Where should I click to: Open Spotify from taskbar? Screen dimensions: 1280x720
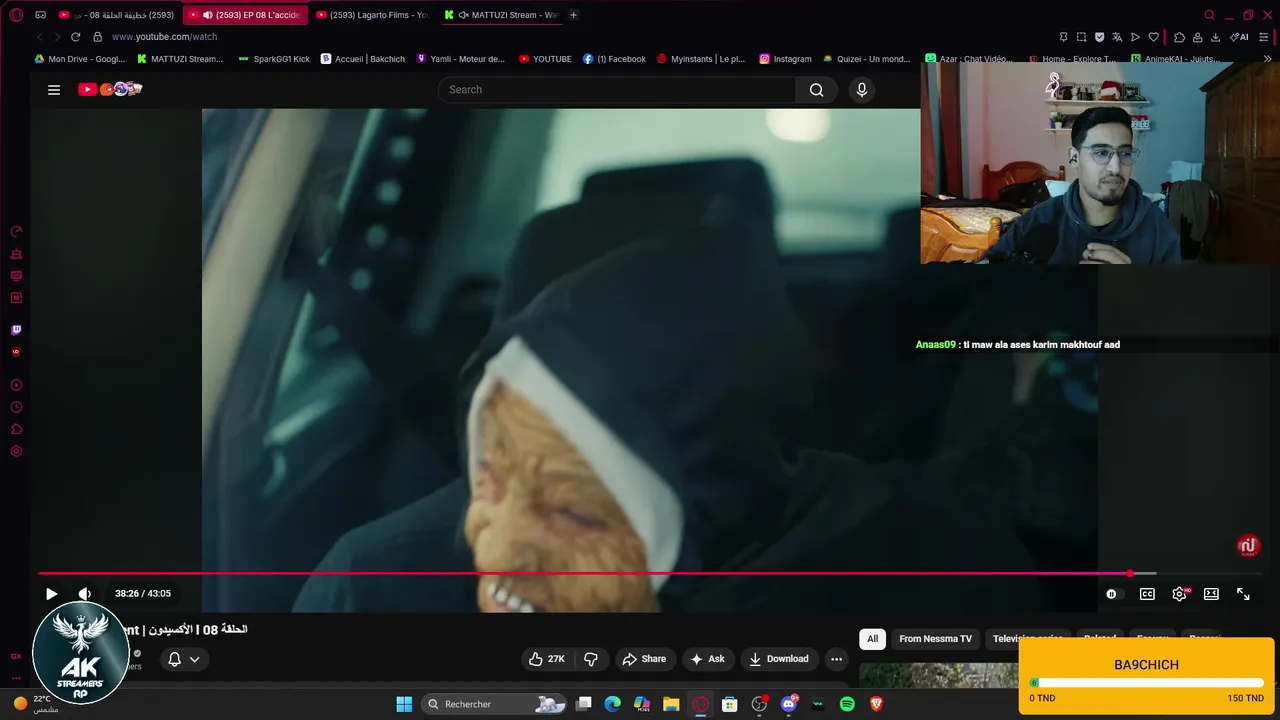coord(847,704)
